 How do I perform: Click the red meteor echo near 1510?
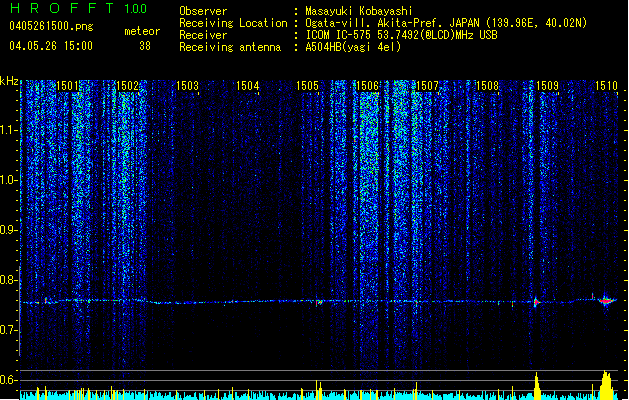coord(607,301)
